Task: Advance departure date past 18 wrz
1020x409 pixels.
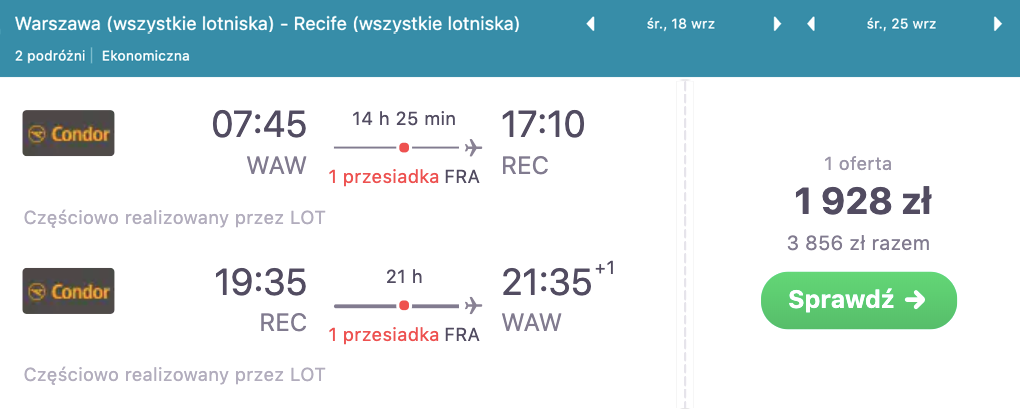Action: click(777, 25)
